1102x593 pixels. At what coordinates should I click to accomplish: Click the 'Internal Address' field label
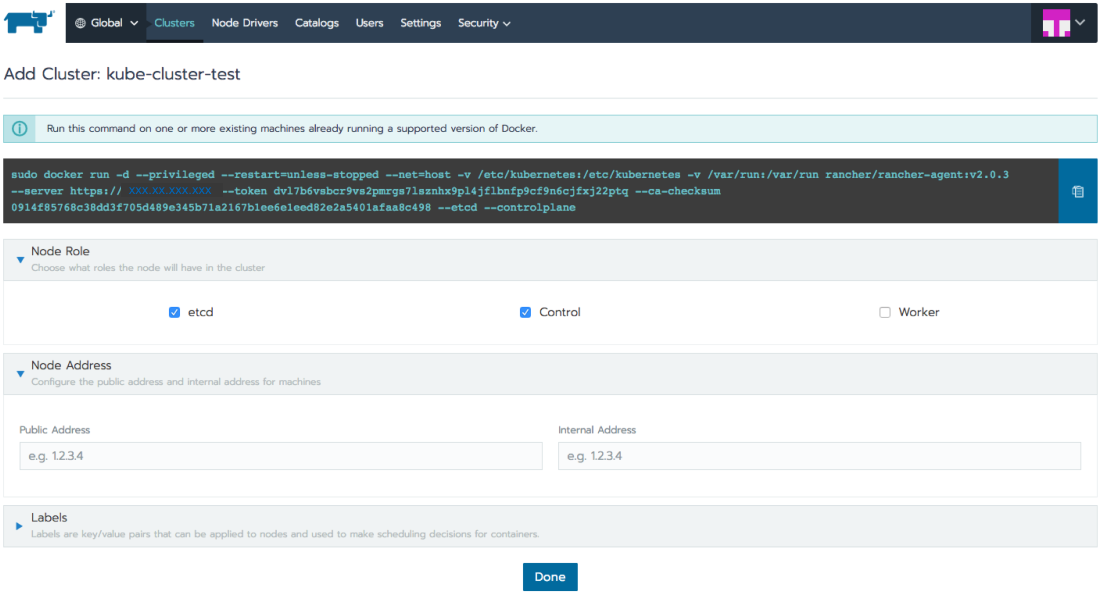point(597,430)
